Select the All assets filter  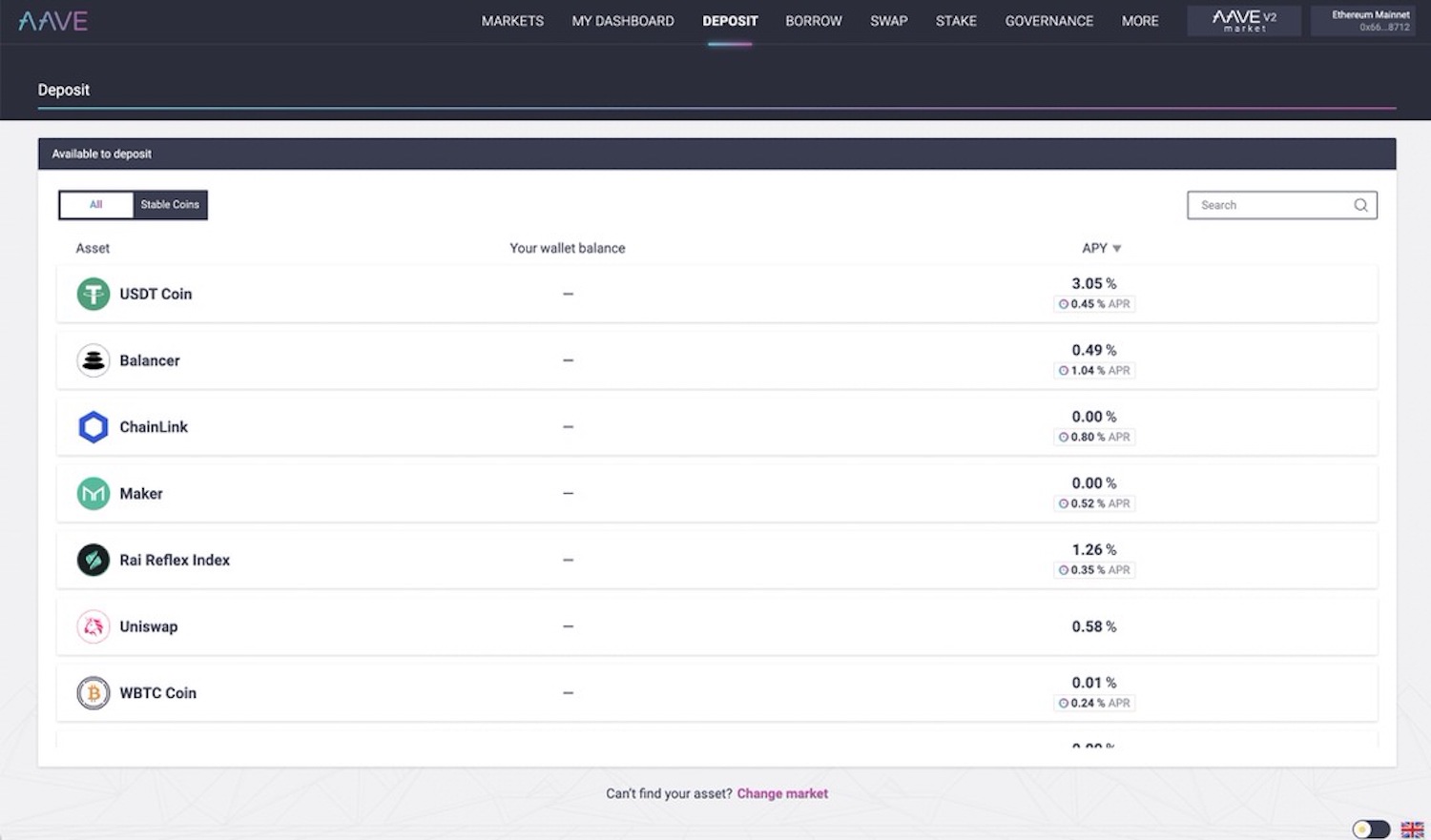[x=96, y=205]
